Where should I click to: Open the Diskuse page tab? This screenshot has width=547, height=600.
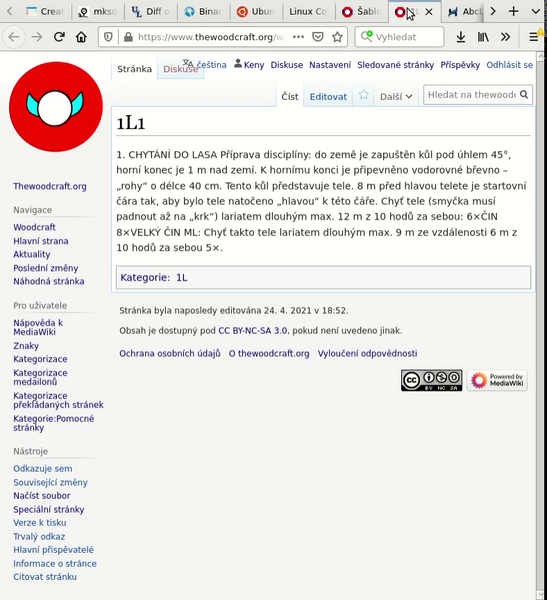(x=180, y=69)
